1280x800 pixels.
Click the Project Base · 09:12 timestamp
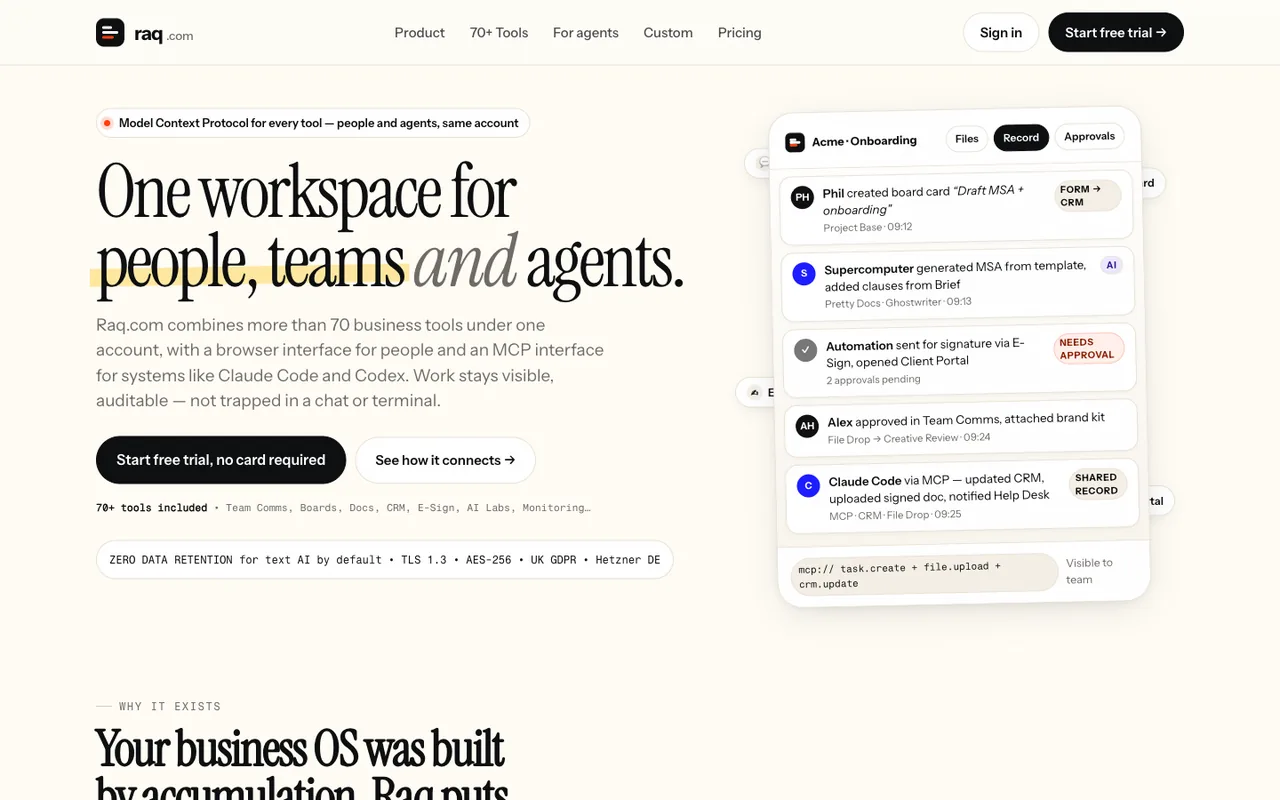pyautogui.click(x=868, y=228)
